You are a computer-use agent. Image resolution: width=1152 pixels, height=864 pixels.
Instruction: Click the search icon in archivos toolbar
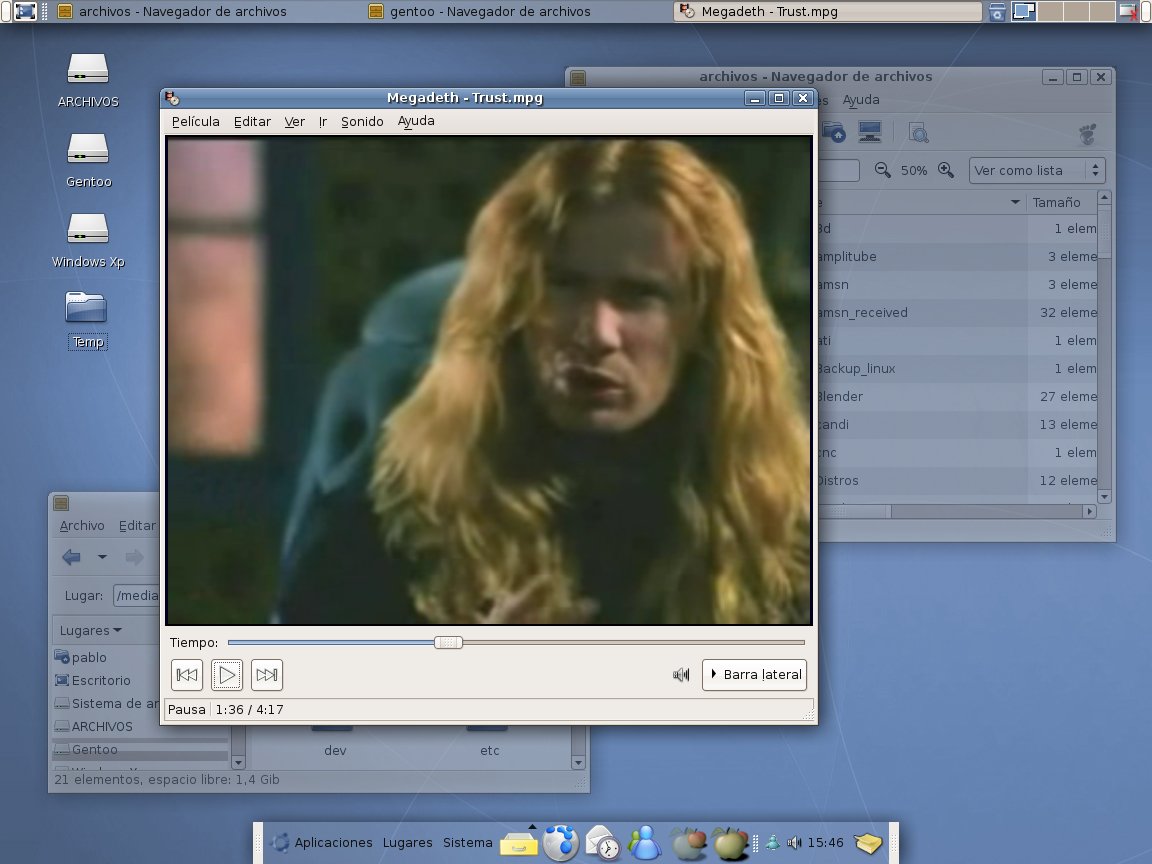tap(918, 132)
